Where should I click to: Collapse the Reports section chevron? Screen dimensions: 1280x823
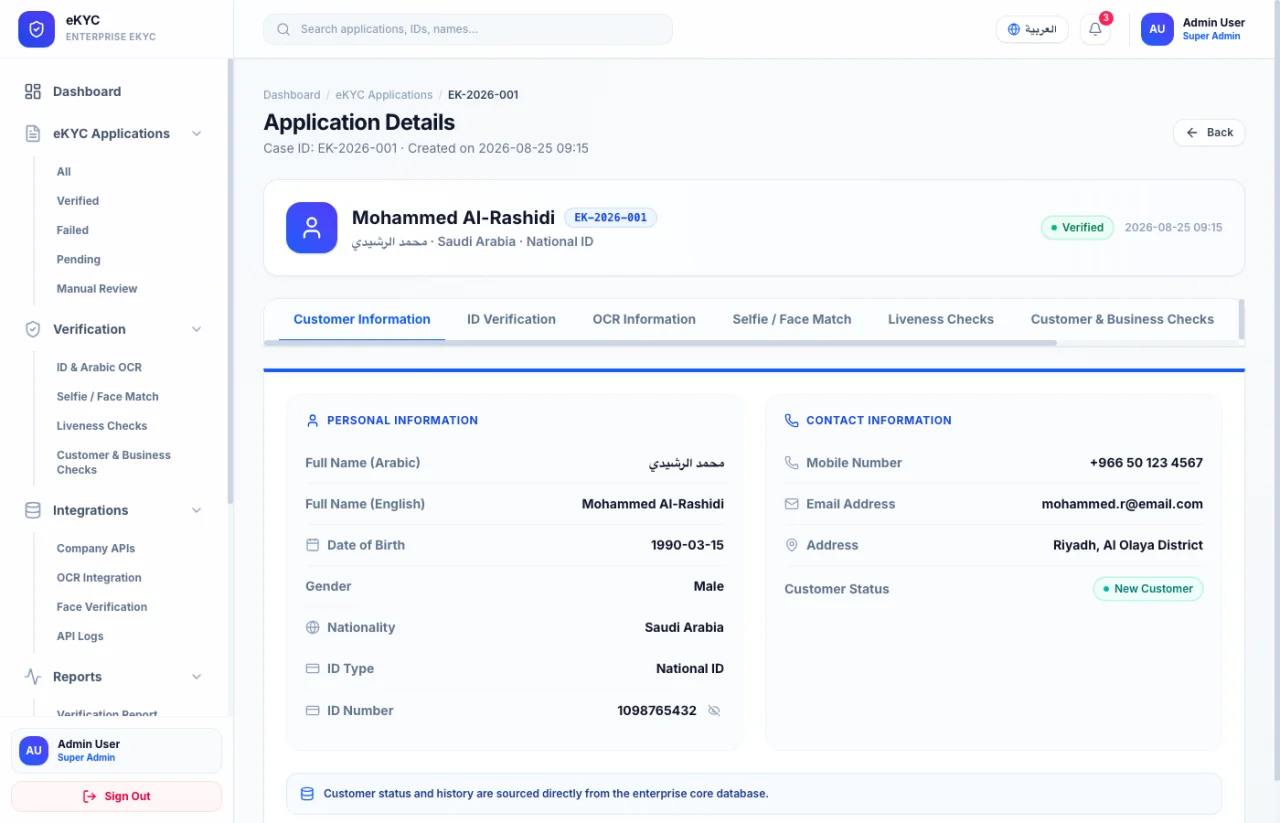pyautogui.click(x=196, y=677)
